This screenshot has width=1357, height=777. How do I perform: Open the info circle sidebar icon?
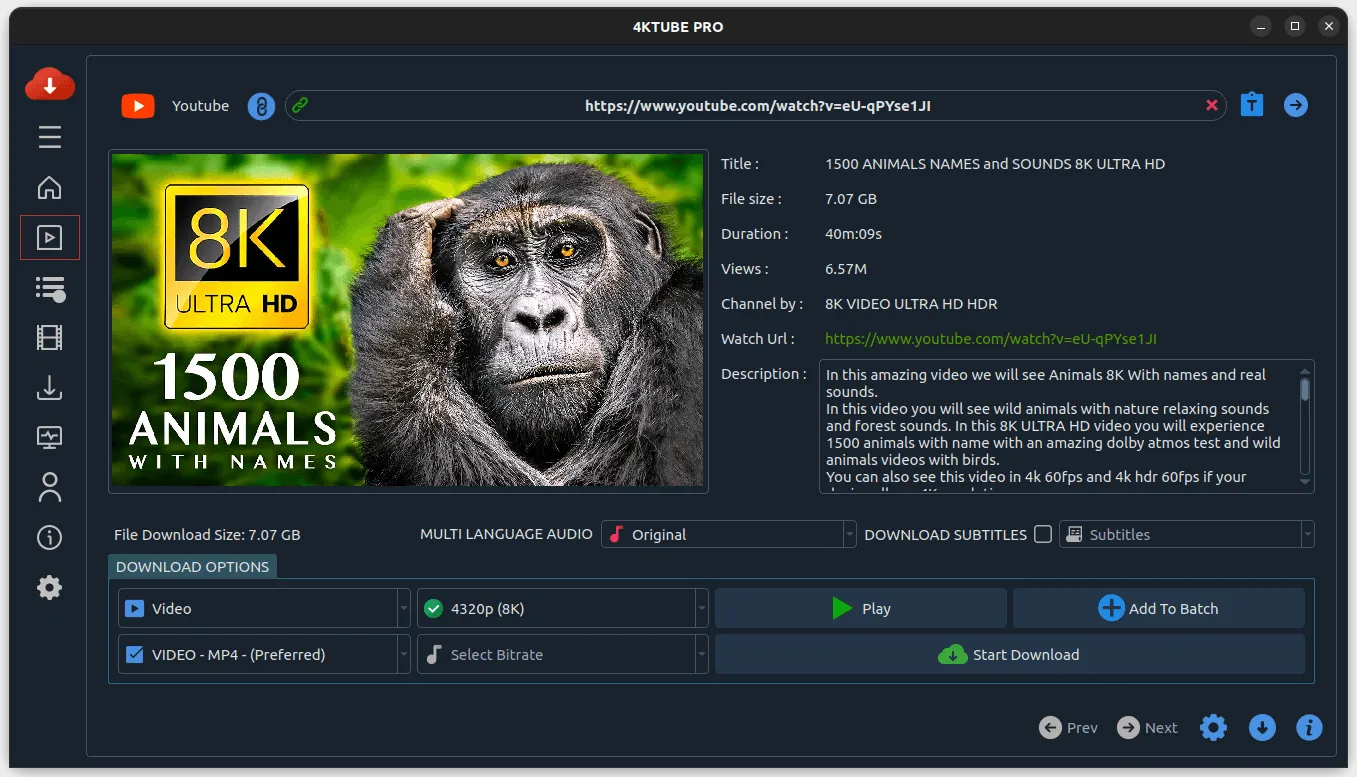[x=50, y=538]
